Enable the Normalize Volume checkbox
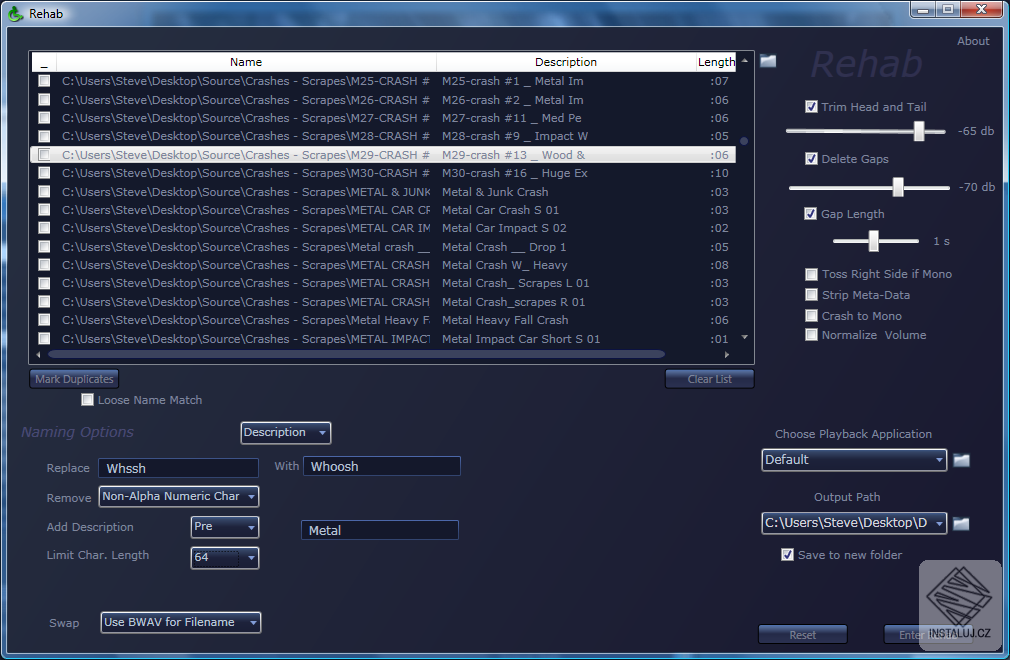Viewport: 1010px width, 660px height. tap(812, 335)
